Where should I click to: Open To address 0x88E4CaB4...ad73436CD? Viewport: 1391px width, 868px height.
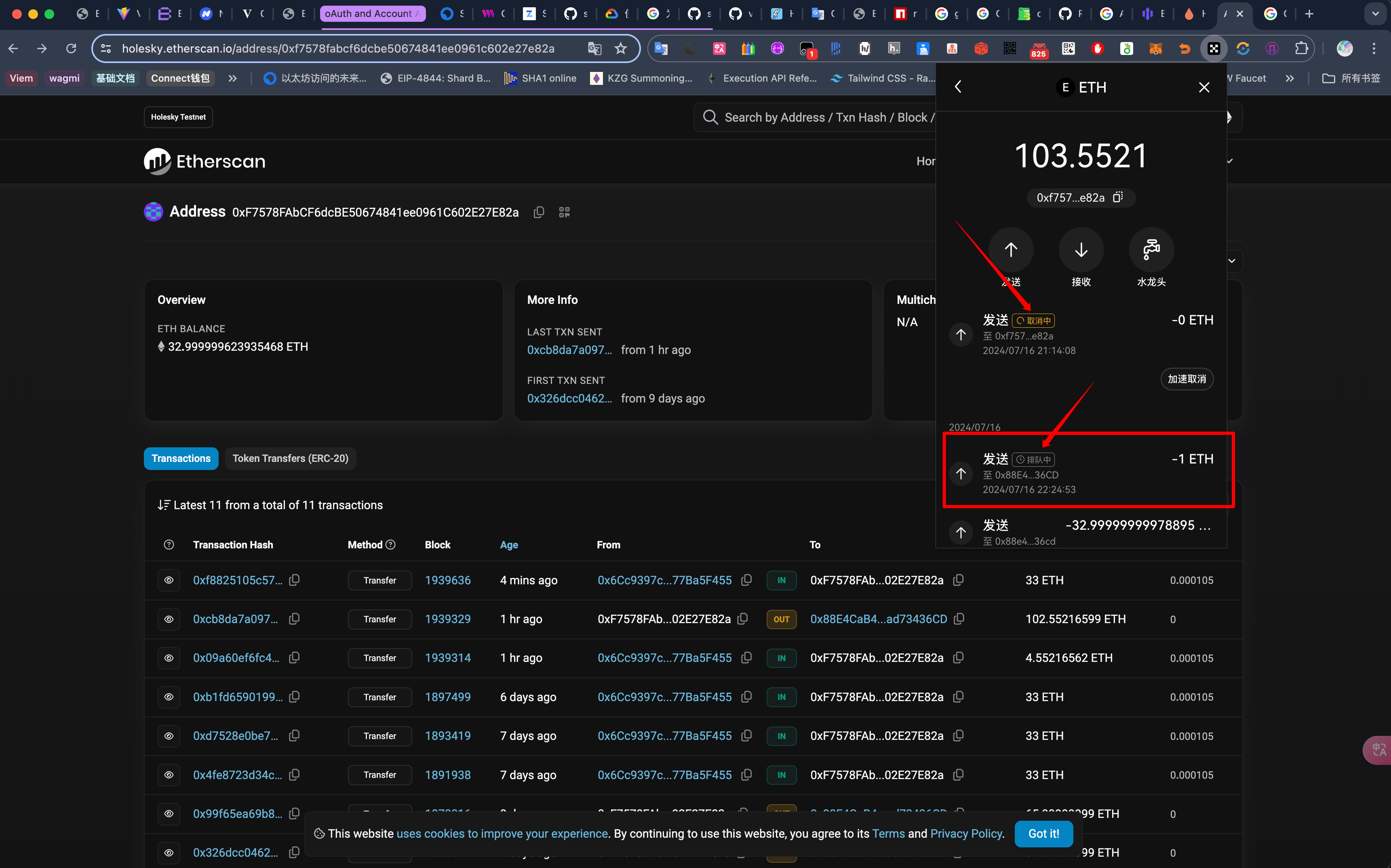click(878, 619)
